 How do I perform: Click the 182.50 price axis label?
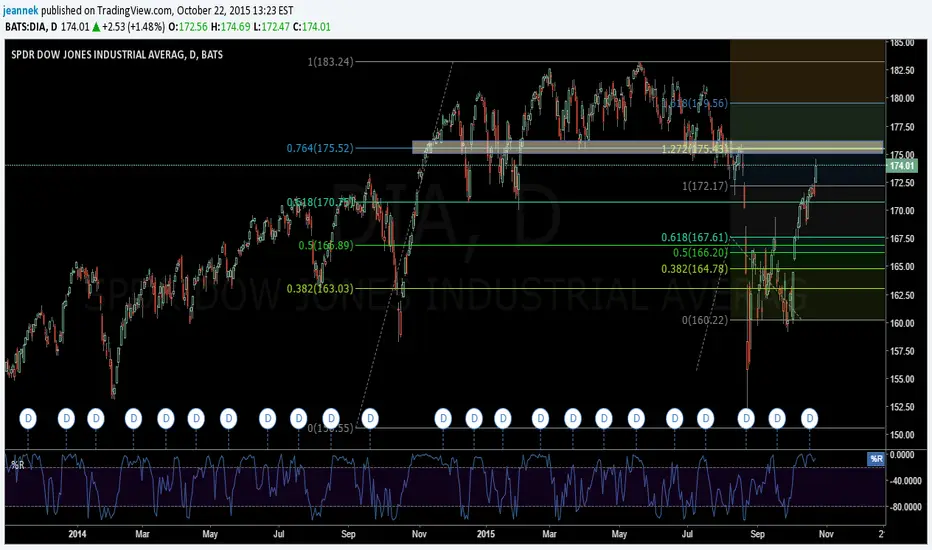tap(902, 70)
